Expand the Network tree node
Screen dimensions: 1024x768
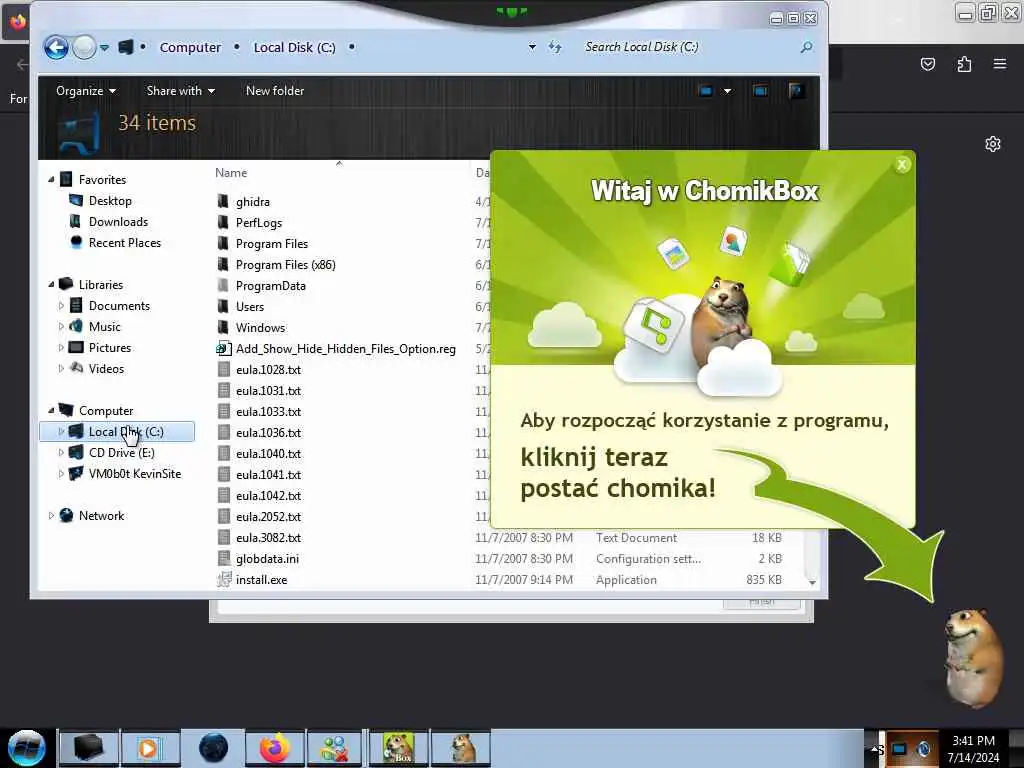click(52, 515)
